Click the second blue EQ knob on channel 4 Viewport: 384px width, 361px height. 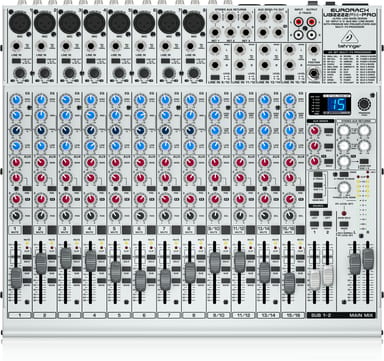pyautogui.click(x=91, y=115)
